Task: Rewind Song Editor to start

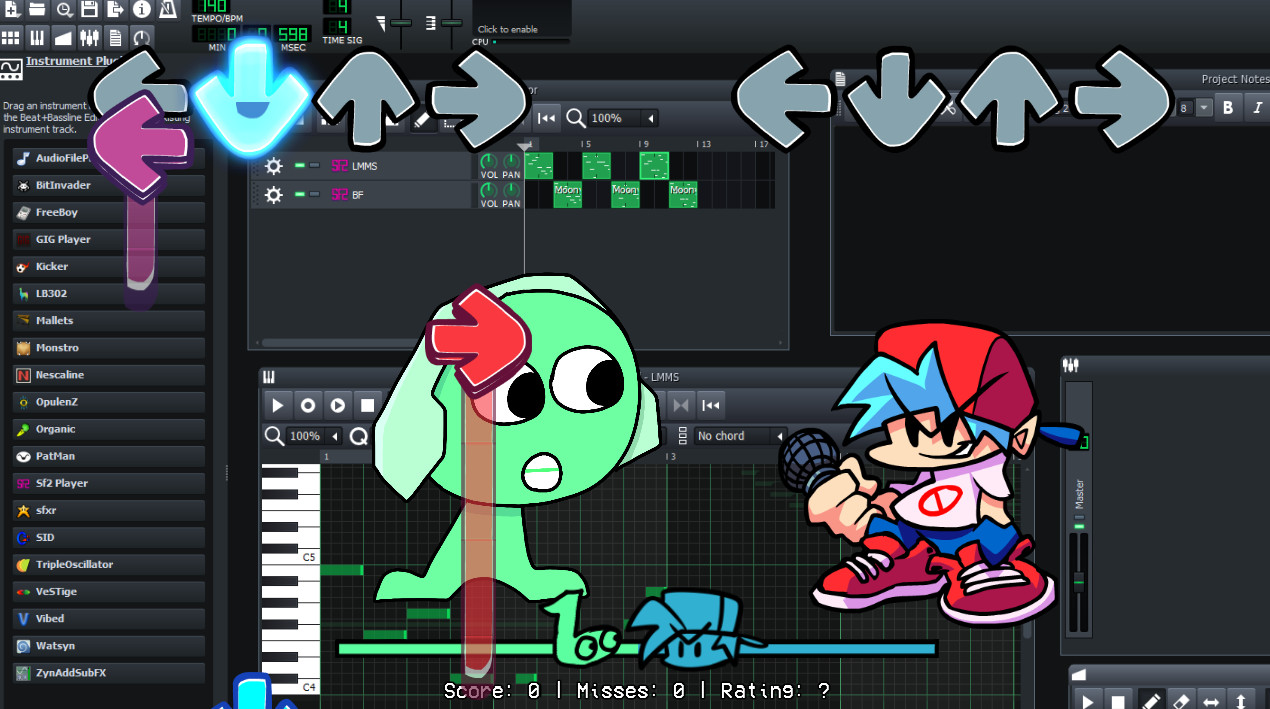Action: point(546,118)
